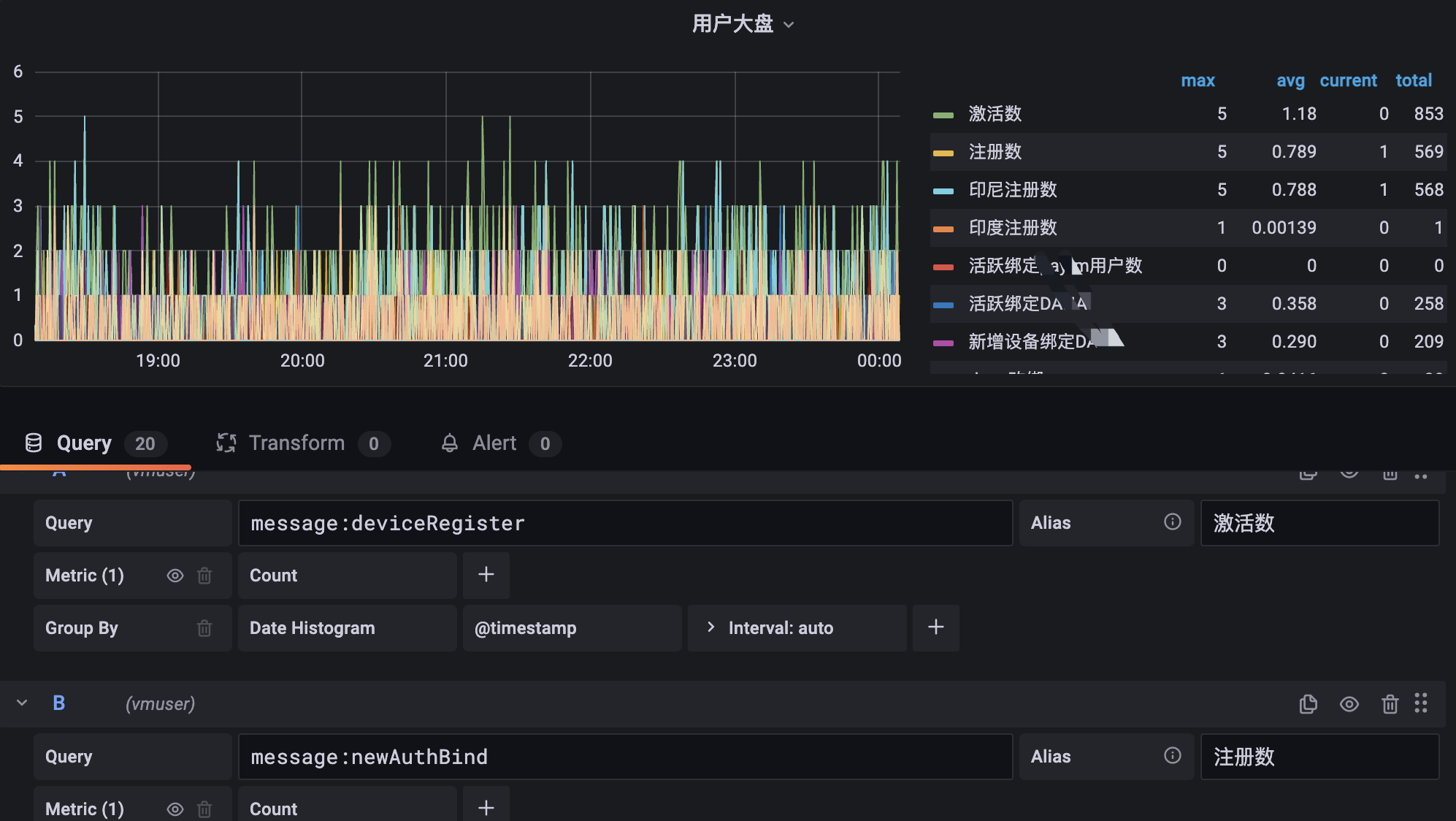Edit the message:newAuthBind query field
The image size is (1456, 821).
[x=625, y=757]
